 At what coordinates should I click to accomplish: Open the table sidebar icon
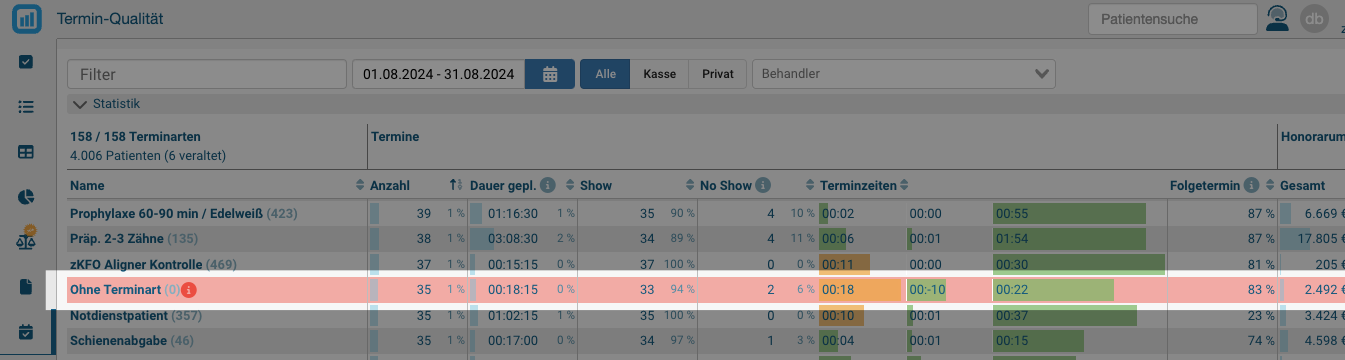tap(26, 152)
